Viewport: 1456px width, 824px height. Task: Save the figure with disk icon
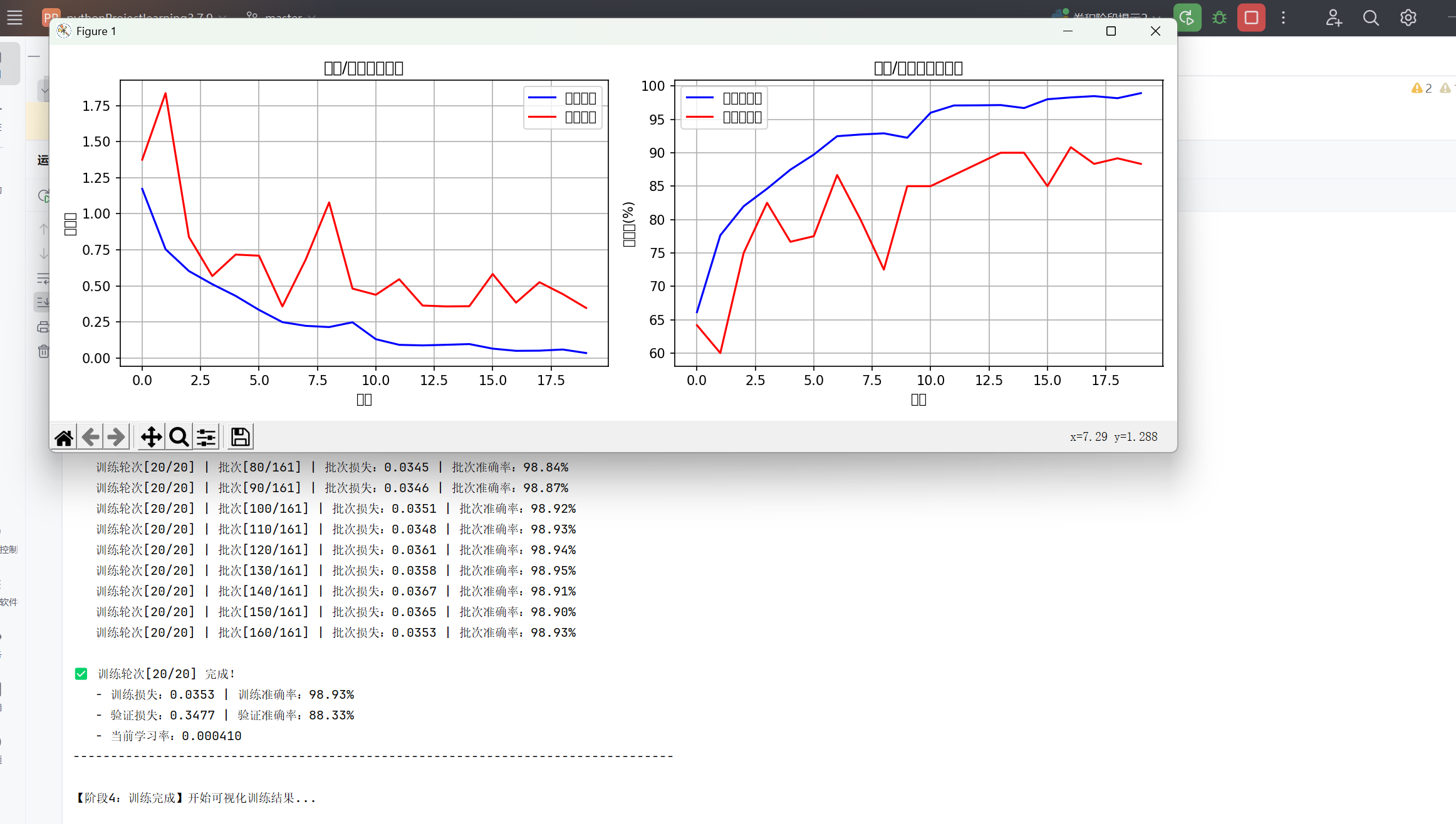[x=240, y=437]
